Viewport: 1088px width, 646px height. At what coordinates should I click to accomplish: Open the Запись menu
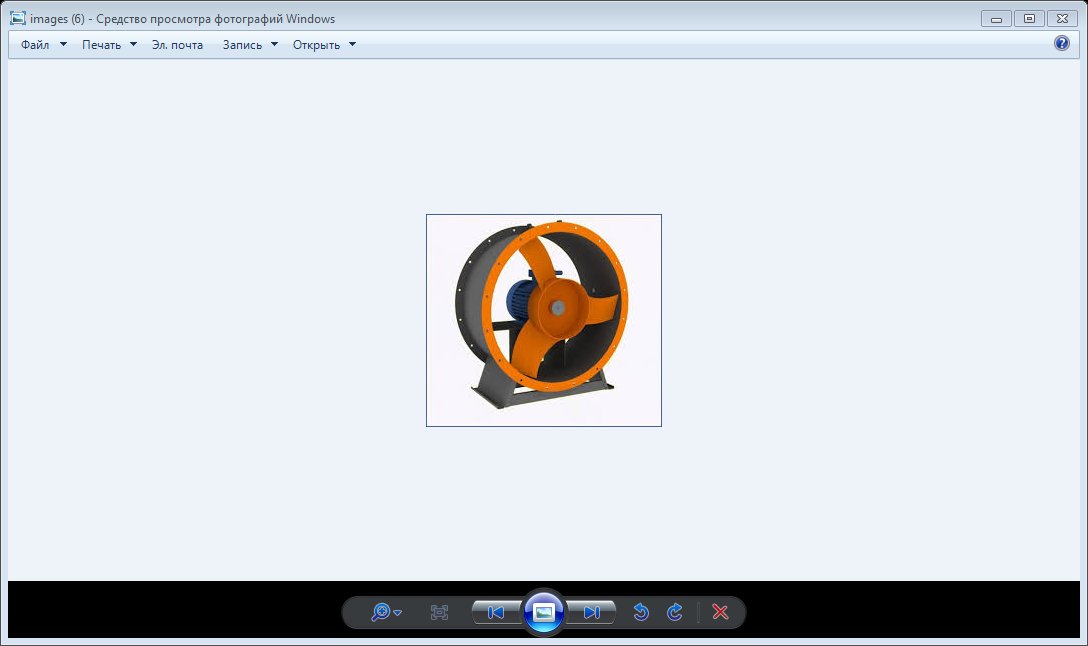pos(242,44)
